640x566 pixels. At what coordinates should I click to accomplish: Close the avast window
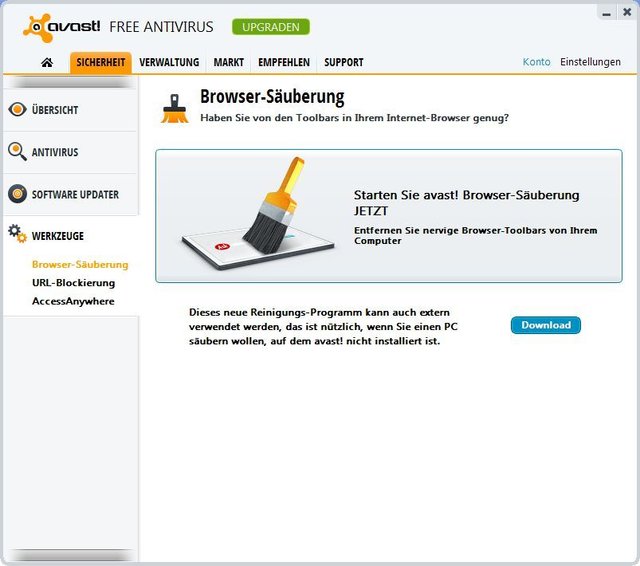(627, 12)
